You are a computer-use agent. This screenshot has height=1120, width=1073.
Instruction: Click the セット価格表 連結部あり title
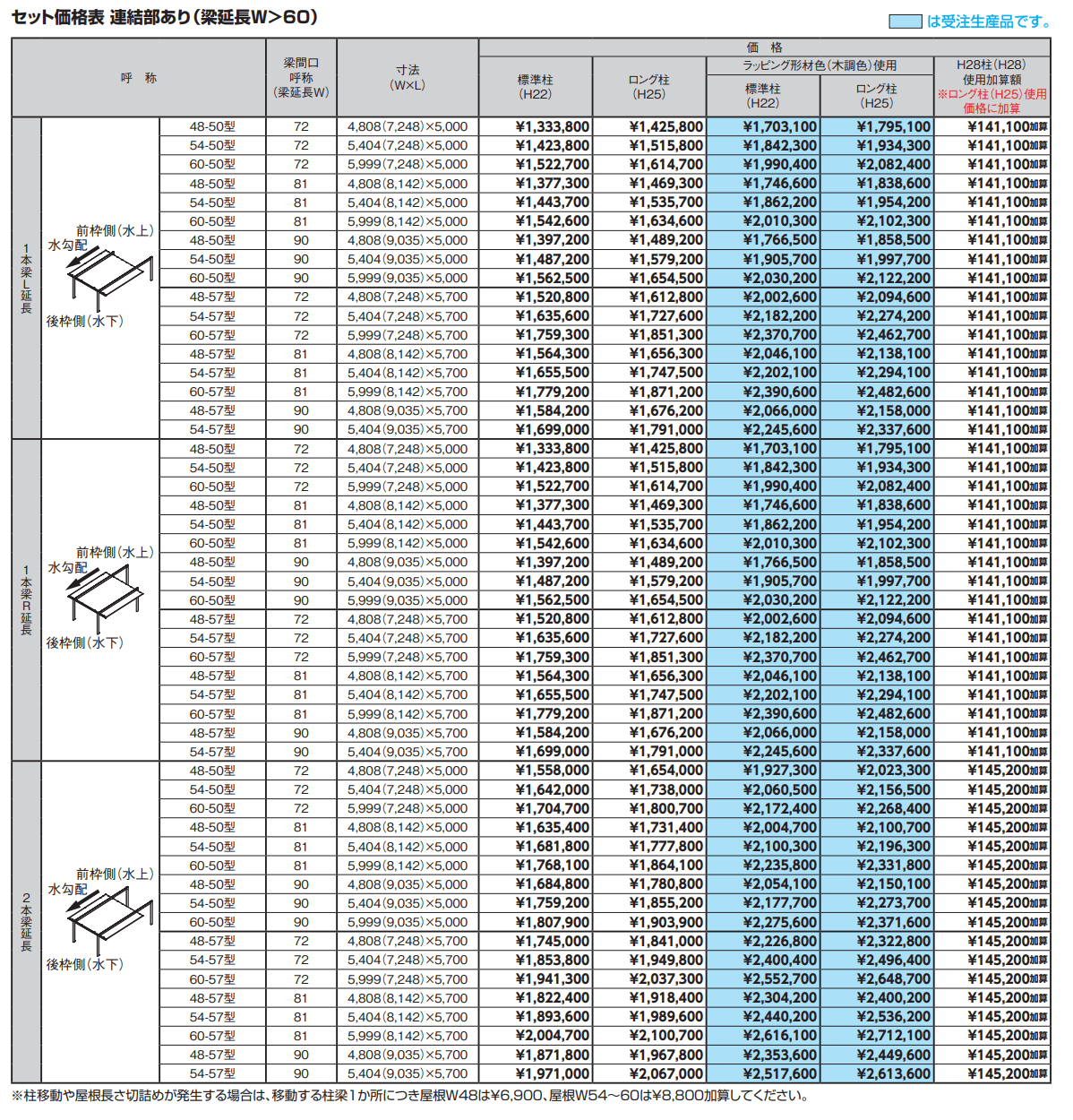coord(165,17)
